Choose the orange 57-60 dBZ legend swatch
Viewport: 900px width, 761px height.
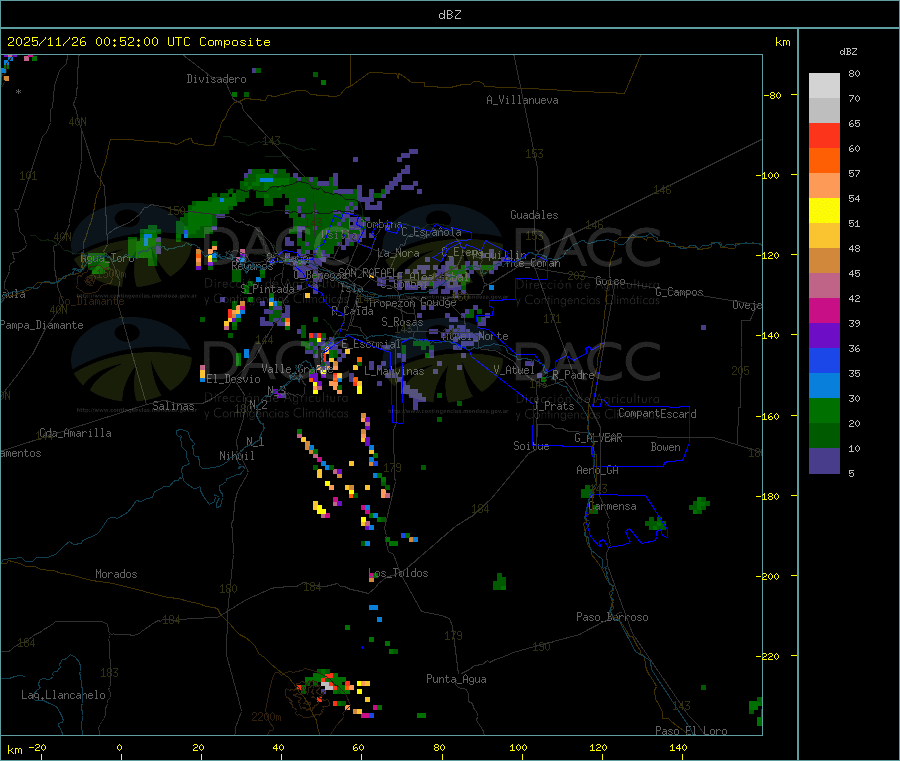[x=824, y=161]
